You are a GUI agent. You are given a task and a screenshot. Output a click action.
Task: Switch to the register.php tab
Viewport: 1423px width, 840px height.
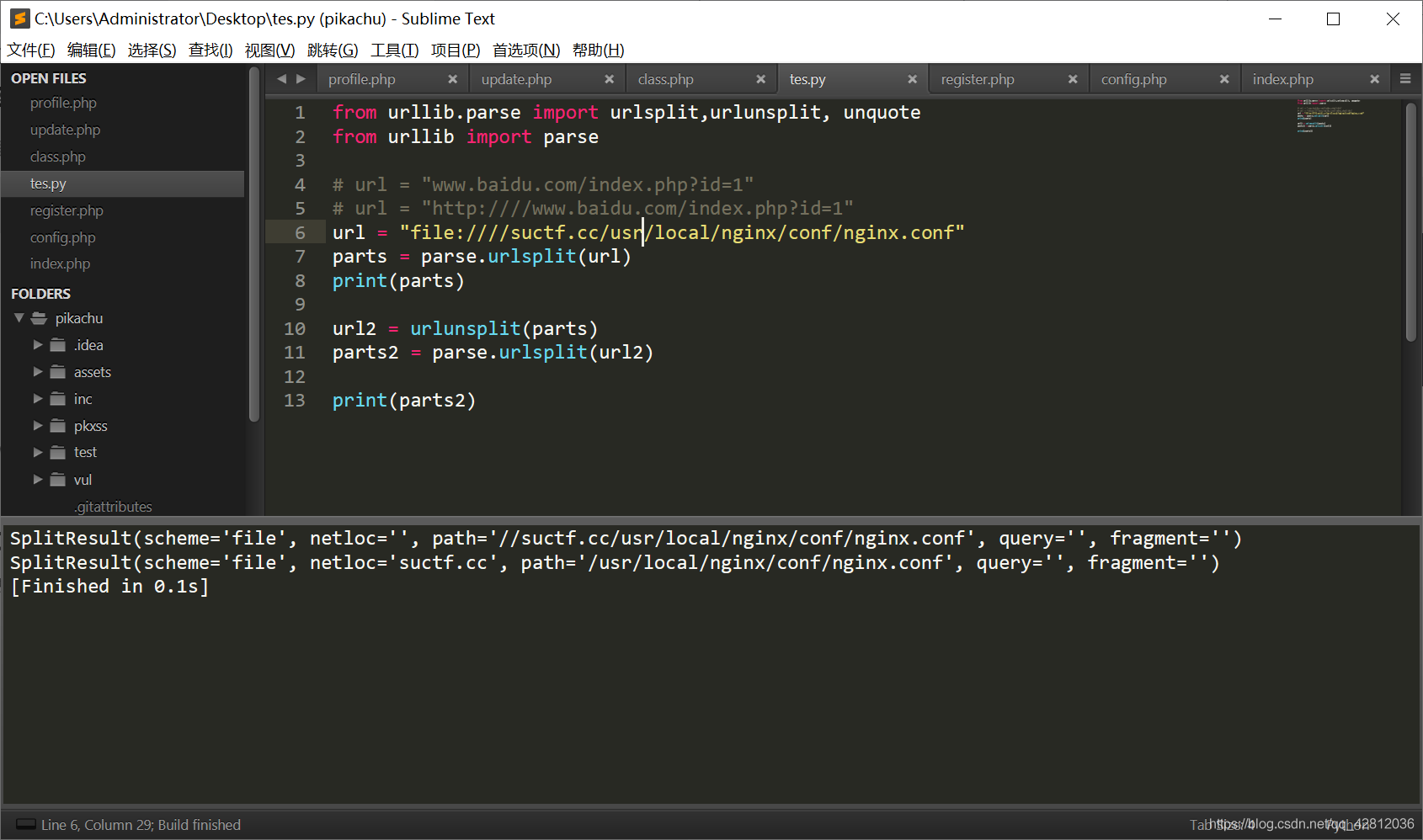pos(978,79)
